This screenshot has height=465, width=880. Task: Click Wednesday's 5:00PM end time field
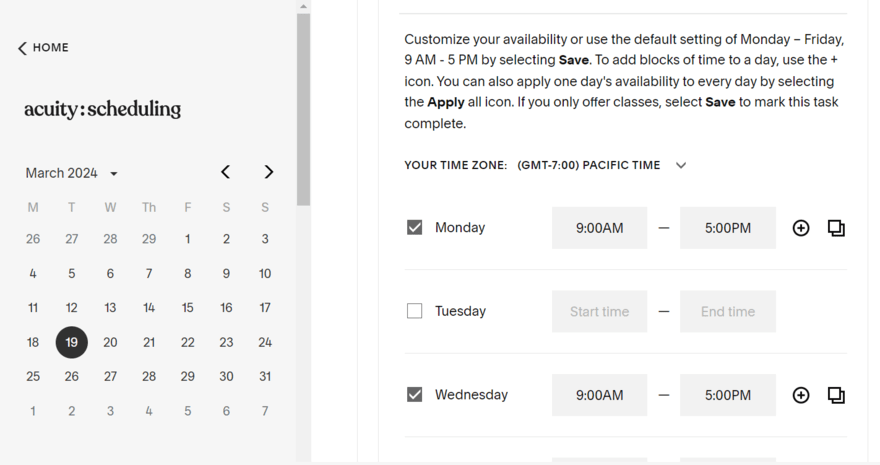point(727,395)
